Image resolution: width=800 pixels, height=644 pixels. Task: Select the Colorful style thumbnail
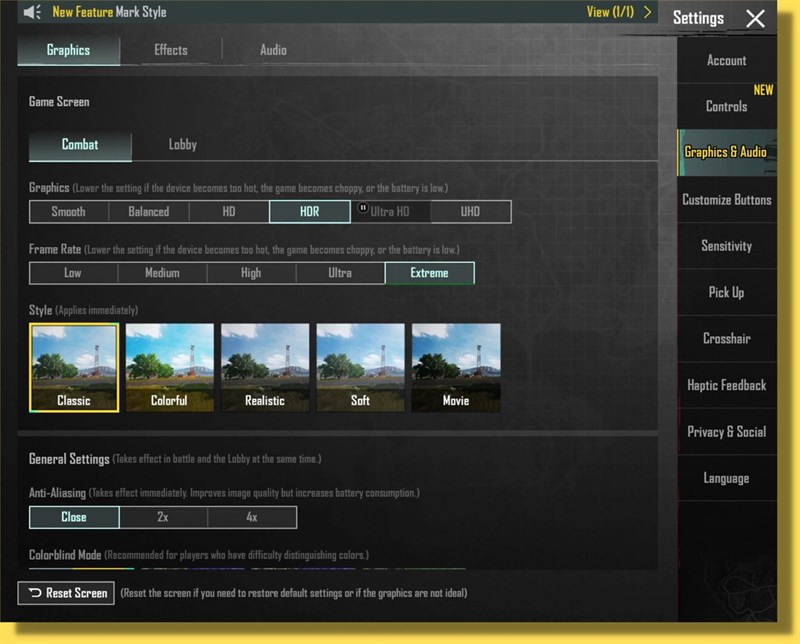click(x=170, y=367)
